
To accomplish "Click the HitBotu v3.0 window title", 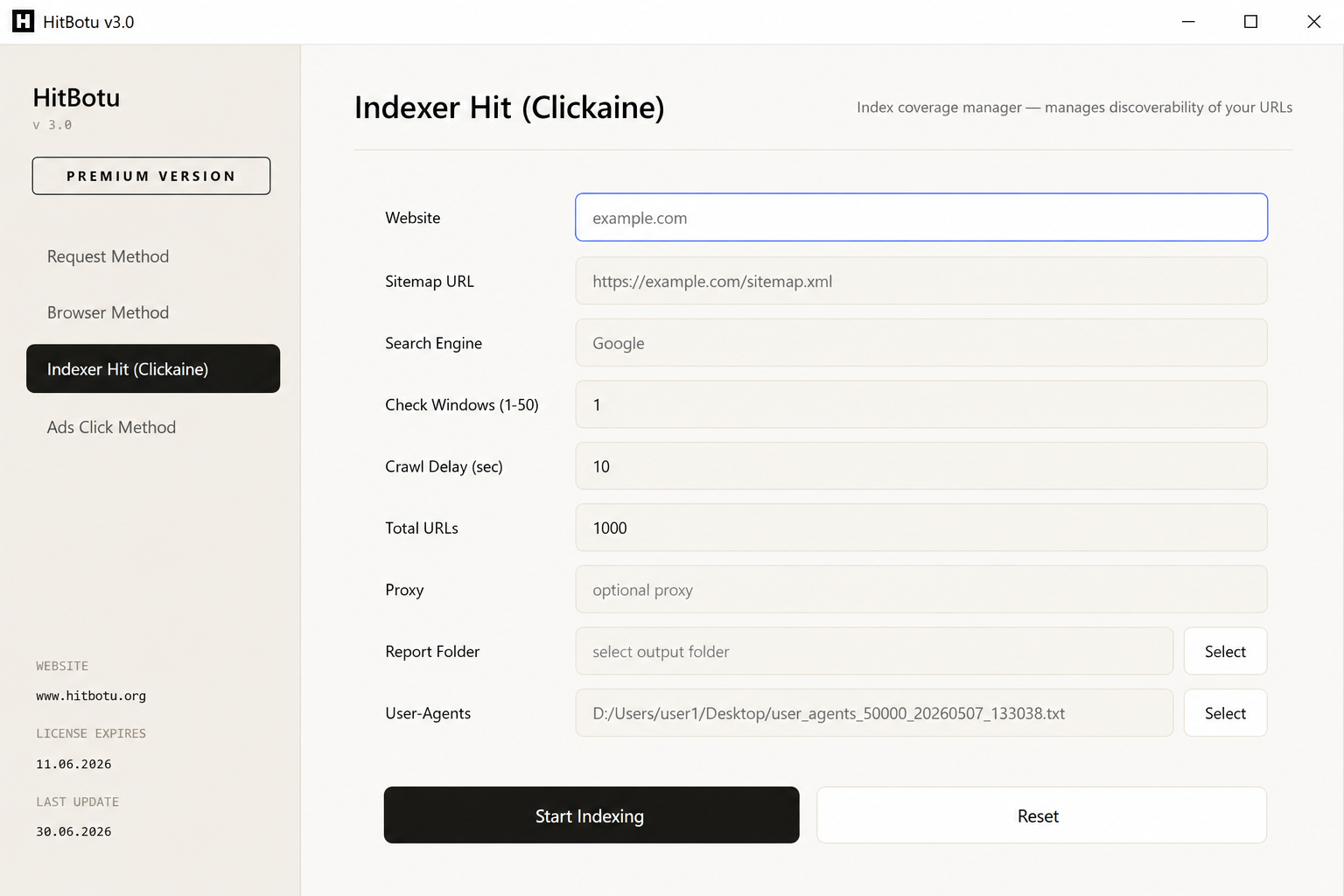I will click(x=88, y=22).
